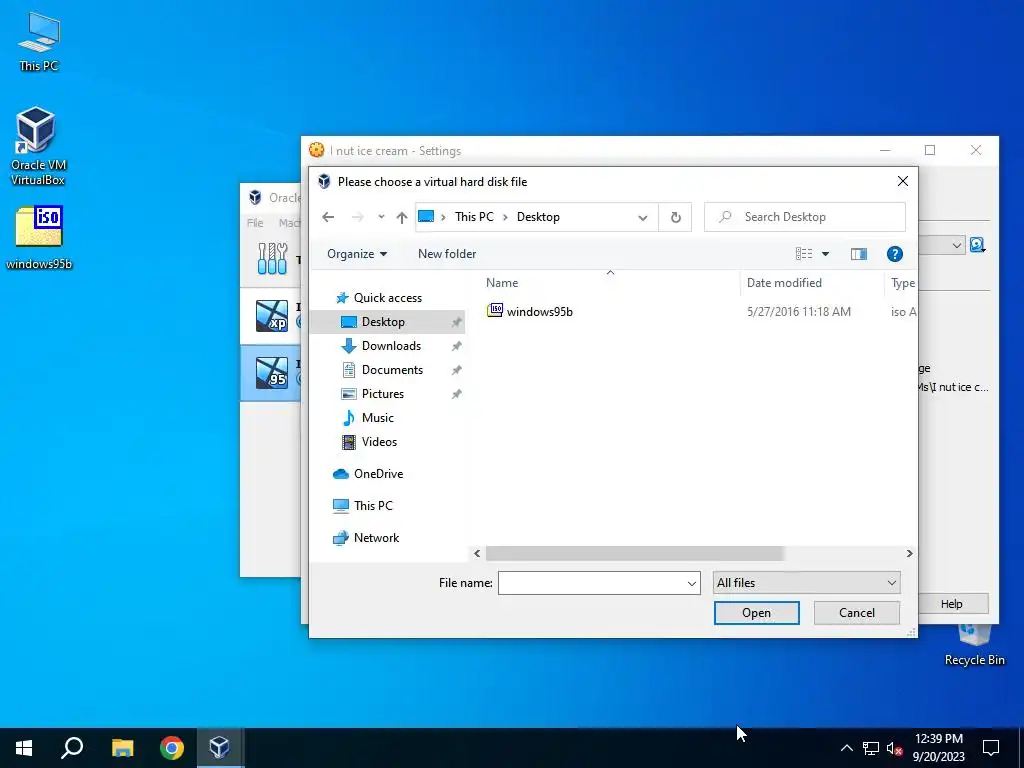Select Desktop in navigation pane

click(x=387, y=322)
